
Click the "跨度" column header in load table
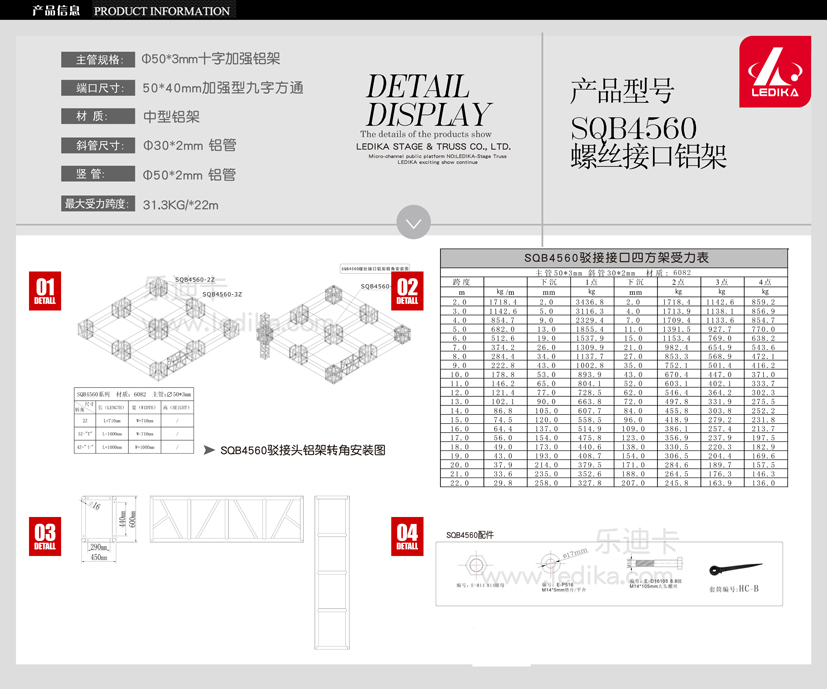pos(461,282)
